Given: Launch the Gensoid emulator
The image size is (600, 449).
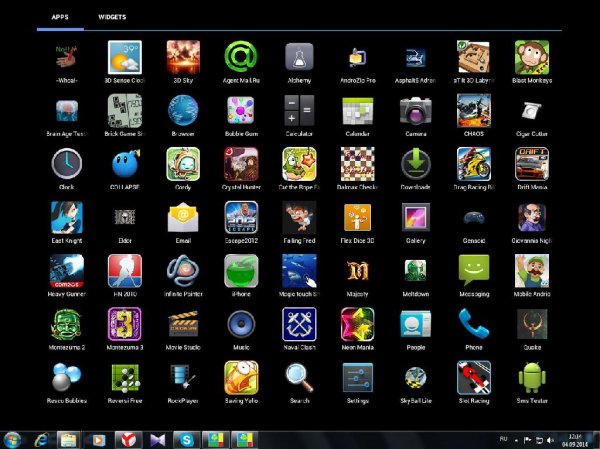Looking at the screenshot, I should click(x=474, y=218).
